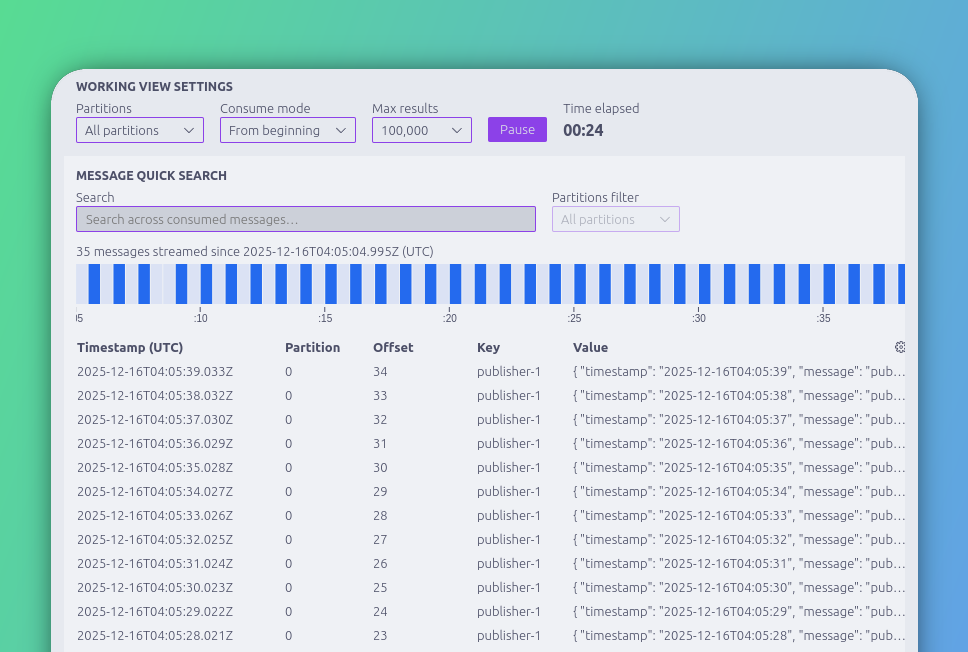This screenshot has height=652, width=968.
Task: Select the :20 marker on the timeline
Action: (x=449, y=318)
